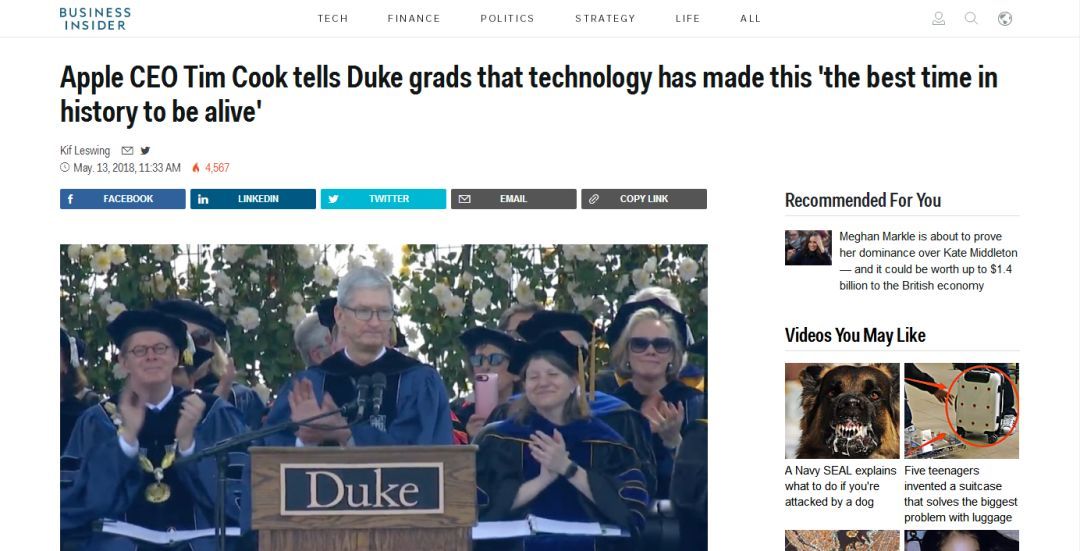Expand the All sections menu
The image size is (1080, 551).
click(x=750, y=18)
